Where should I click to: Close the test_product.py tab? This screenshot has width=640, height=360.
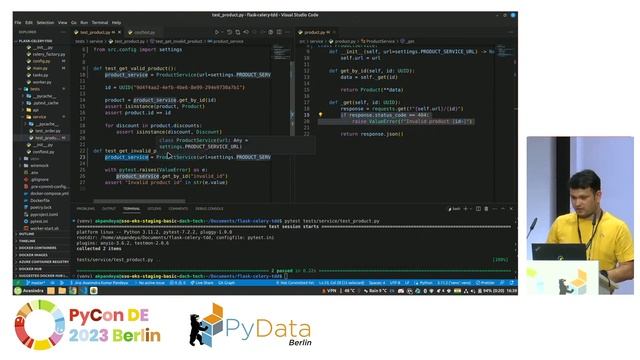tap(120, 32)
